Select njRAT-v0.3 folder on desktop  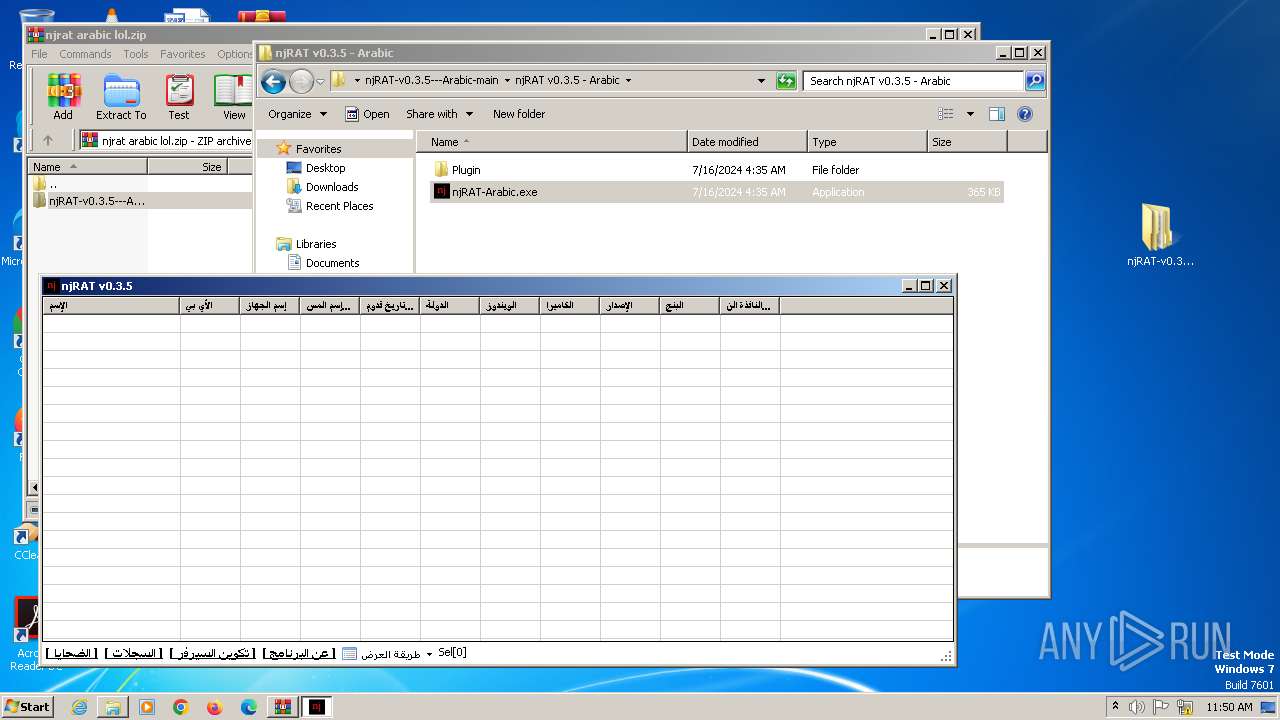point(1160,236)
